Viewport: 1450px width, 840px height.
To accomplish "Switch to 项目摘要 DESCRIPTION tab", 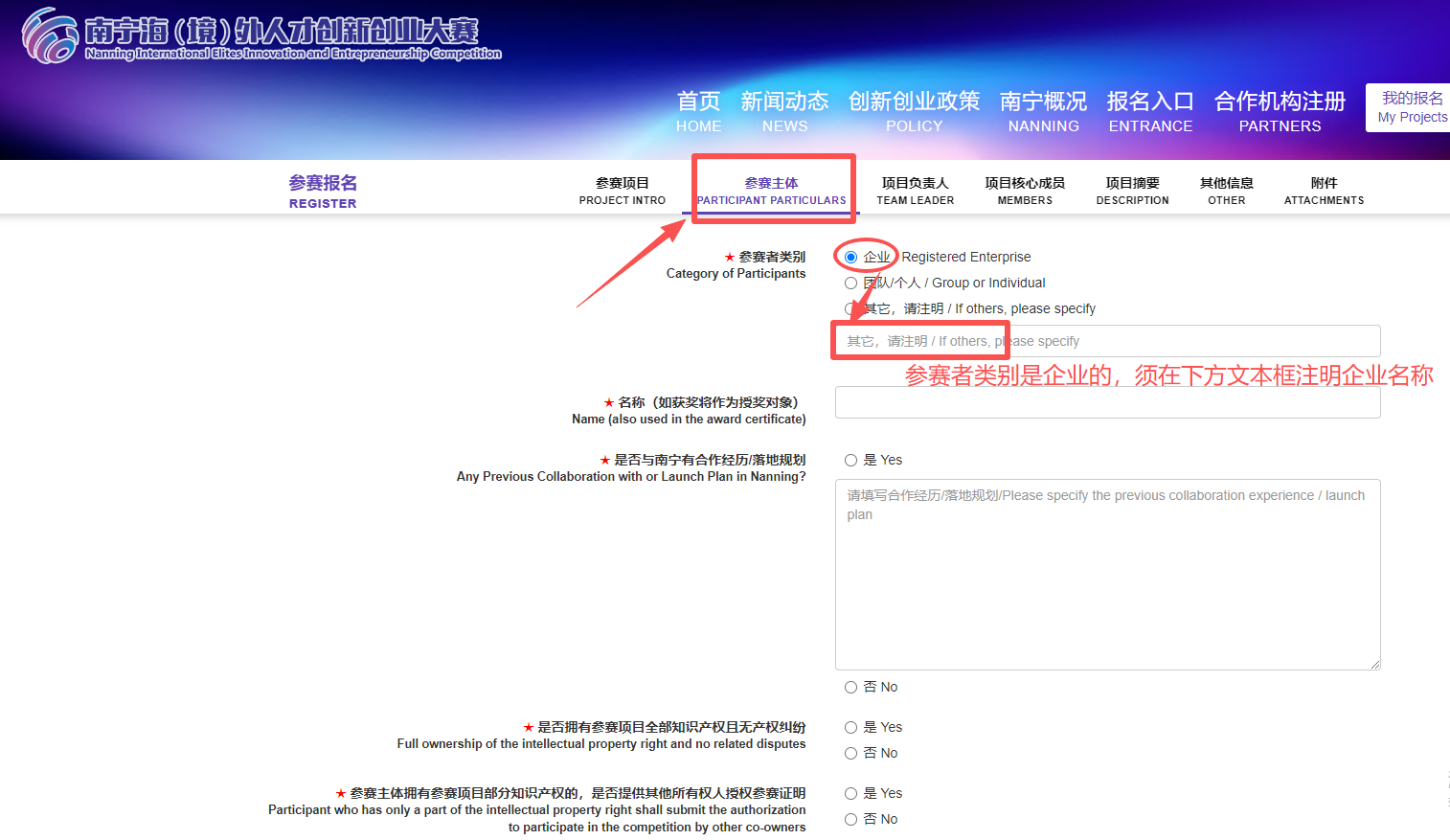I will pos(1132,191).
